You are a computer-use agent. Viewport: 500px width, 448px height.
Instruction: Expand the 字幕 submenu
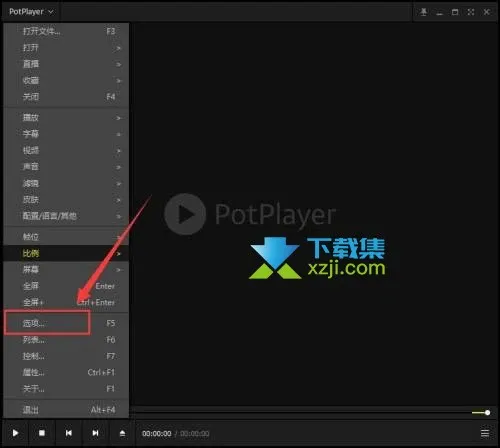66,134
